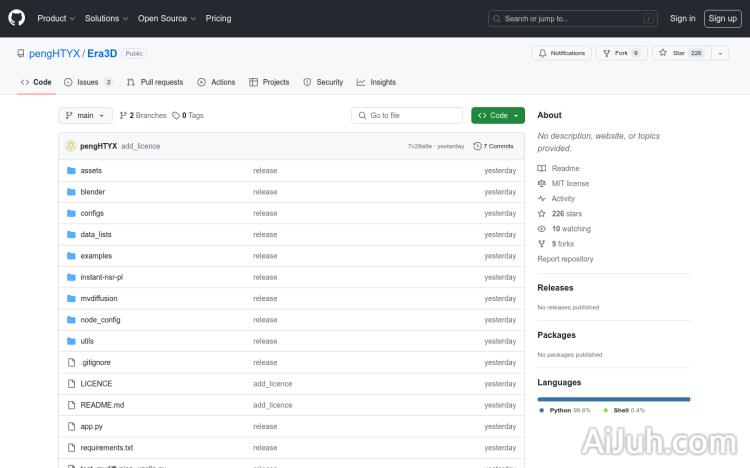Open the Product menu
Viewport: 750px width, 468px height.
(55, 18)
